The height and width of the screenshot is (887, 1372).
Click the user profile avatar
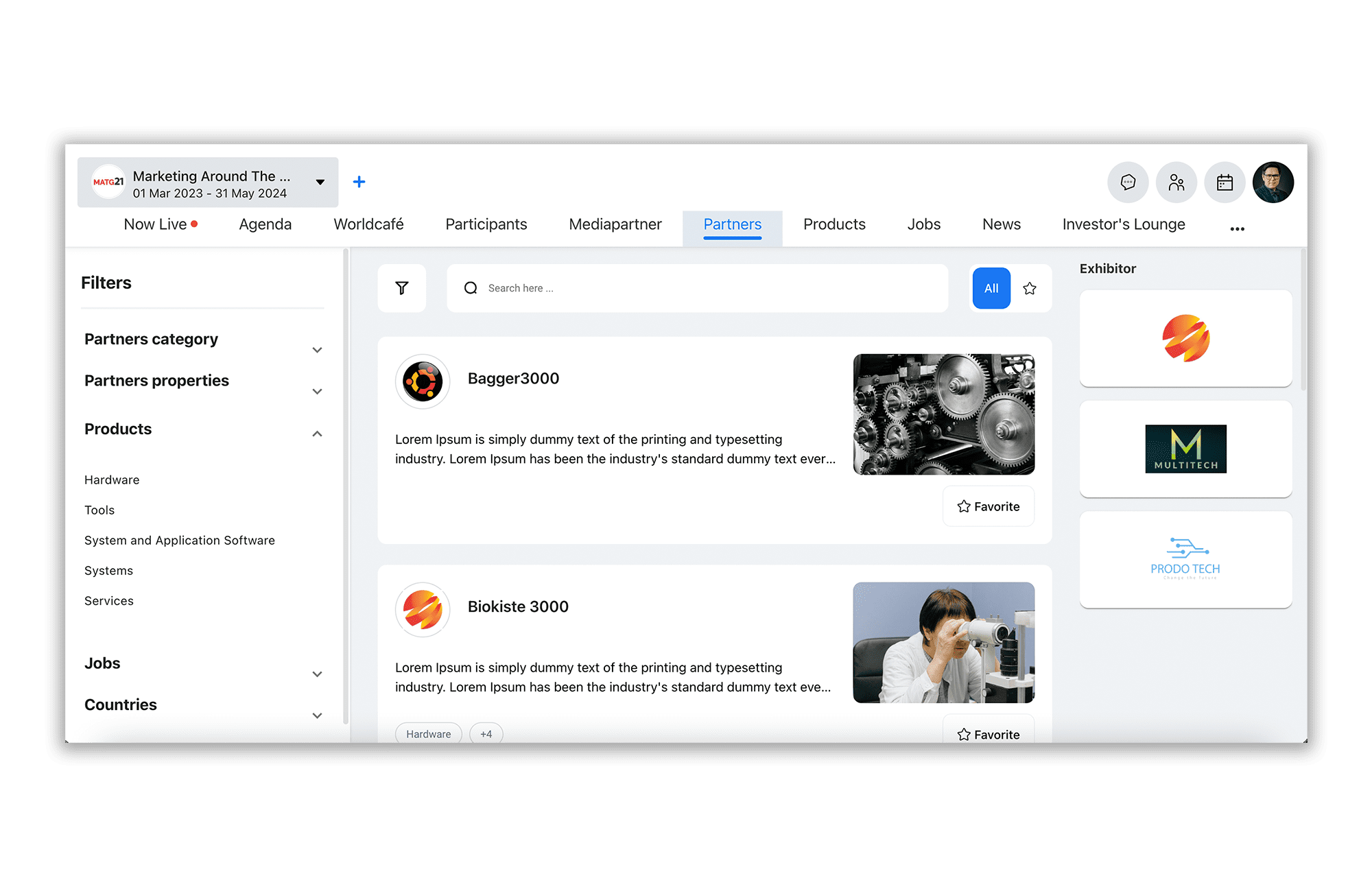point(1273,182)
